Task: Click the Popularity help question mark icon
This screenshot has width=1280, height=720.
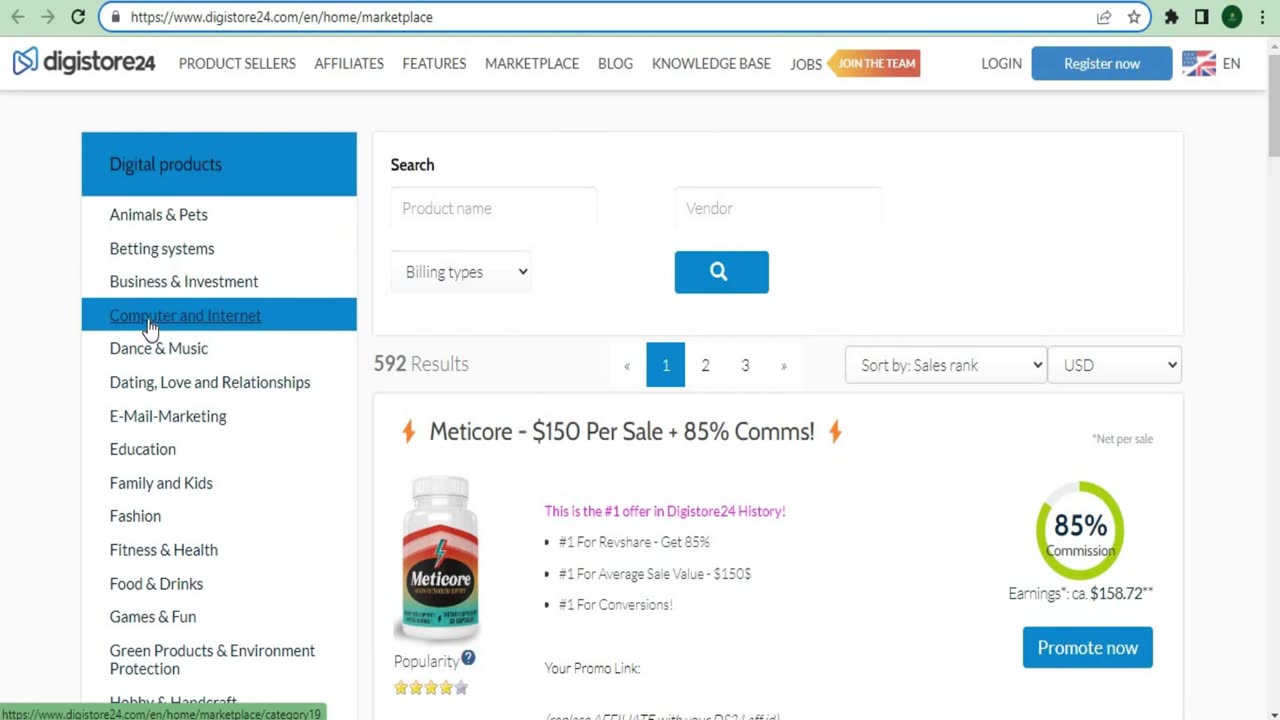Action: point(468,658)
